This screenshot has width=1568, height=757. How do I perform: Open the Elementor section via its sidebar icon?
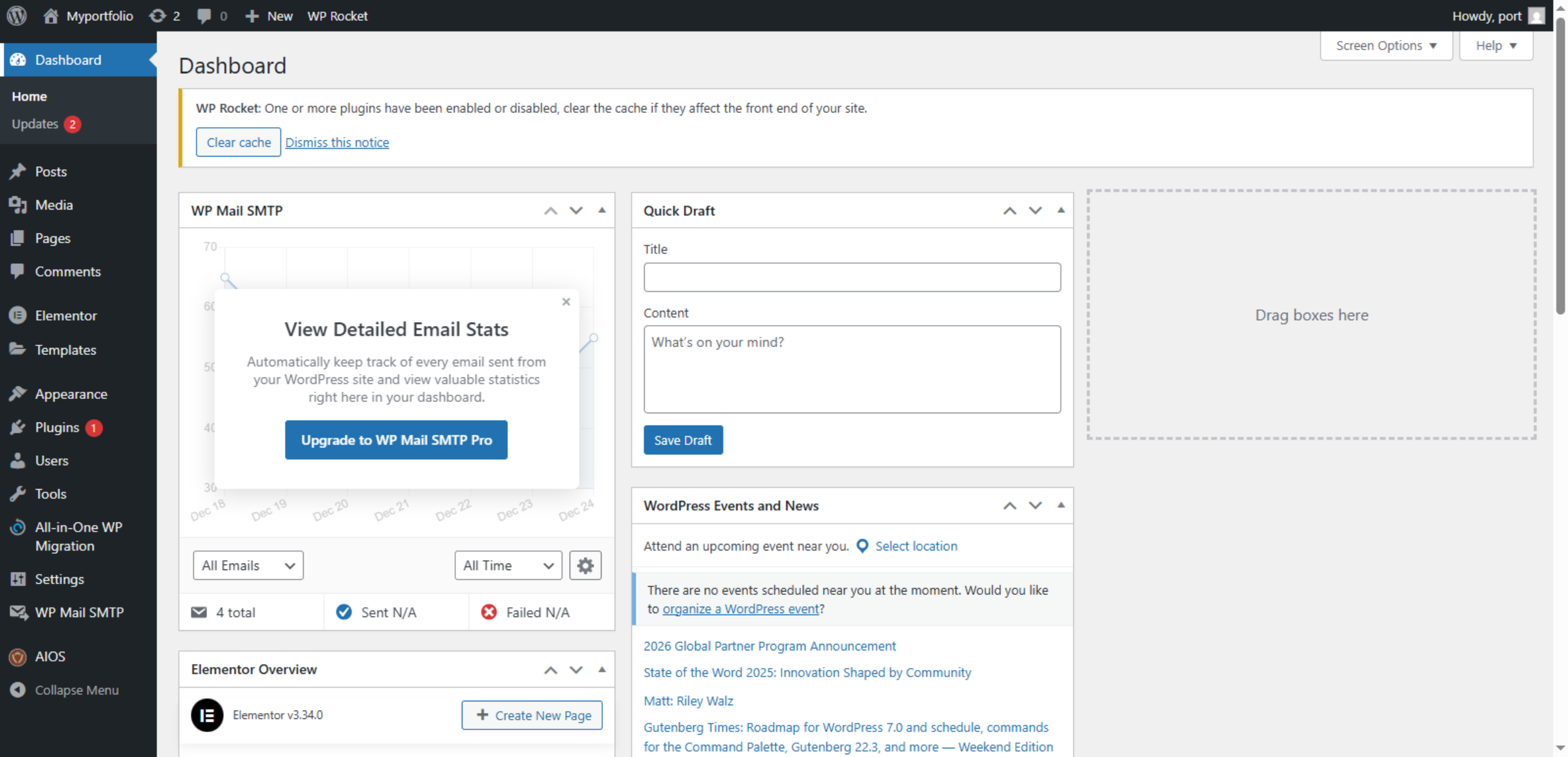click(18, 315)
